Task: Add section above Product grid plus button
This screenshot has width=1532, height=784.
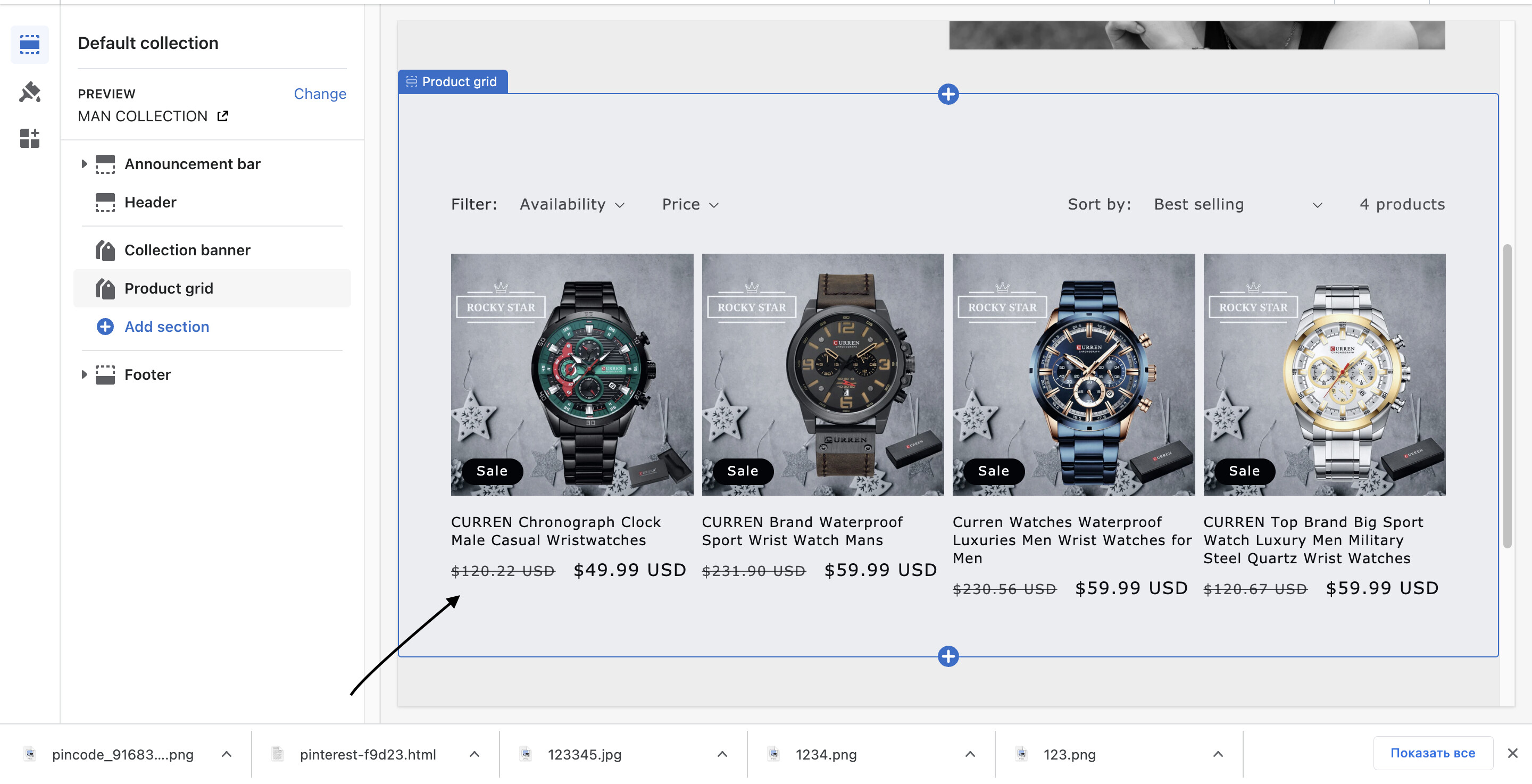Action: (x=948, y=94)
